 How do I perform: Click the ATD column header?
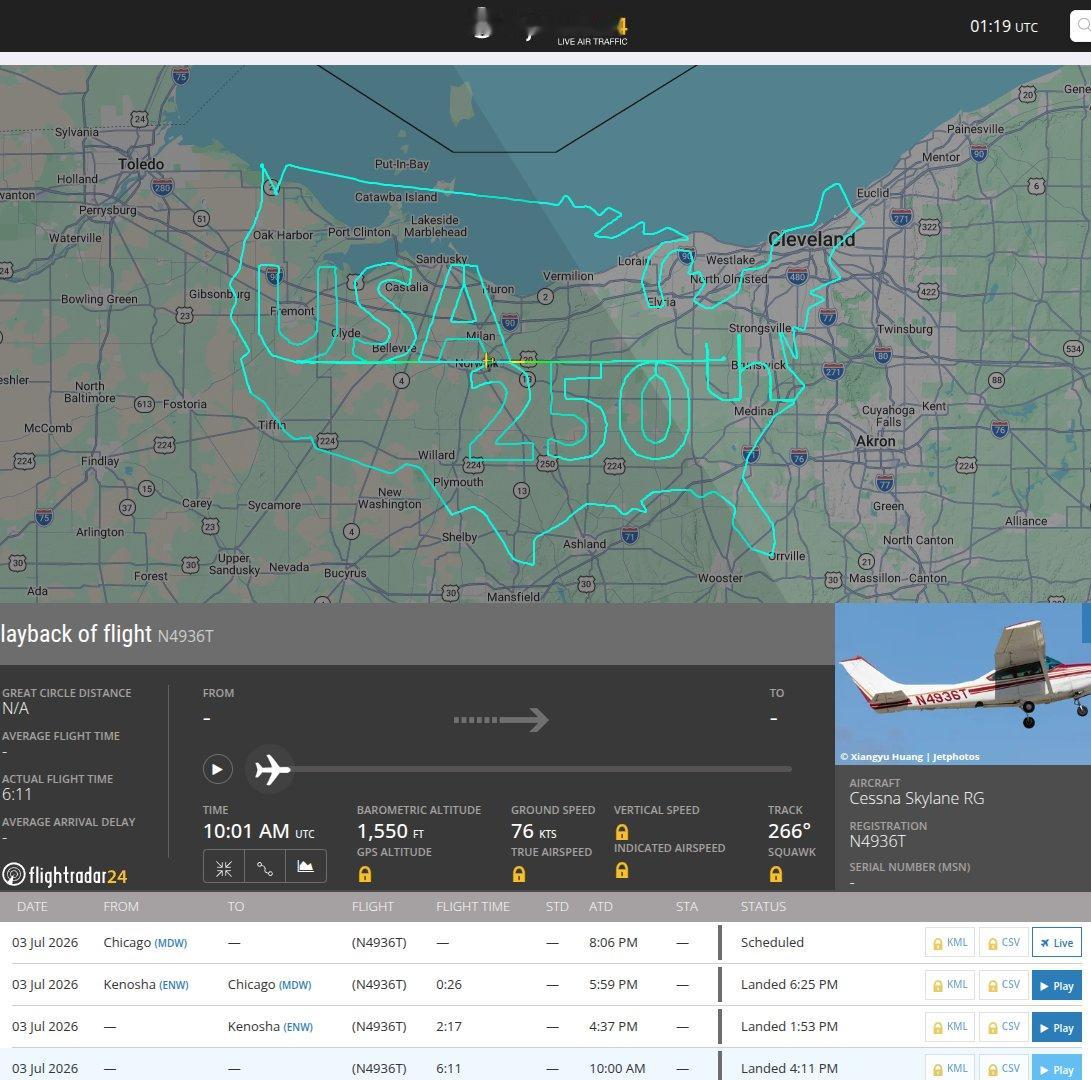pos(600,906)
